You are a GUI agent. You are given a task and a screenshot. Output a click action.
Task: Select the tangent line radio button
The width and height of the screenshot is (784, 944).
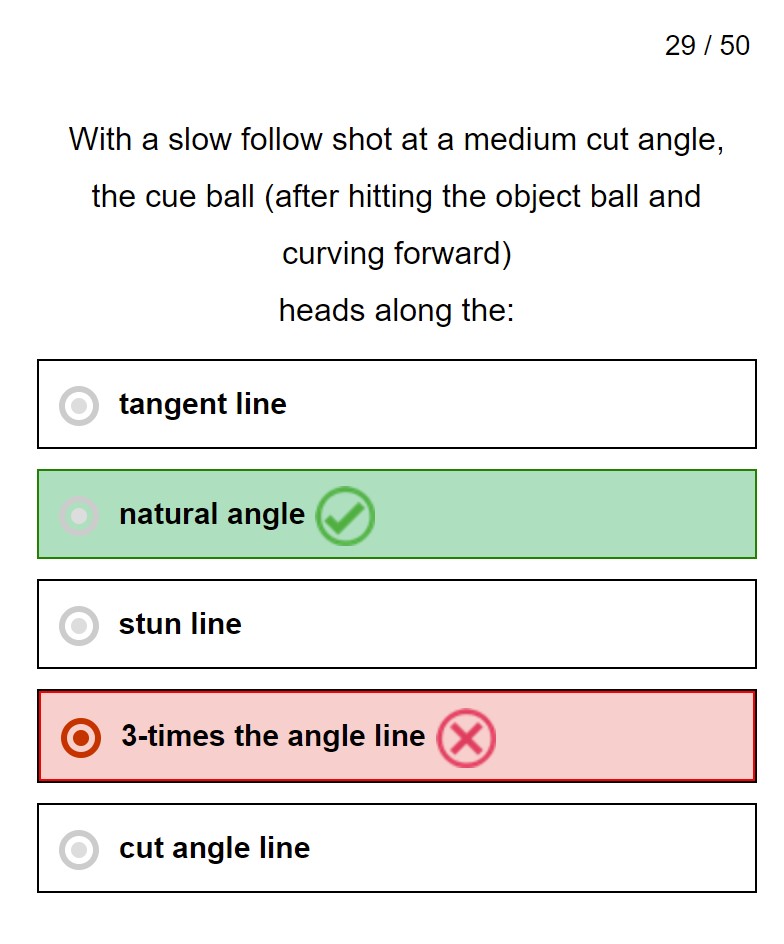point(79,405)
